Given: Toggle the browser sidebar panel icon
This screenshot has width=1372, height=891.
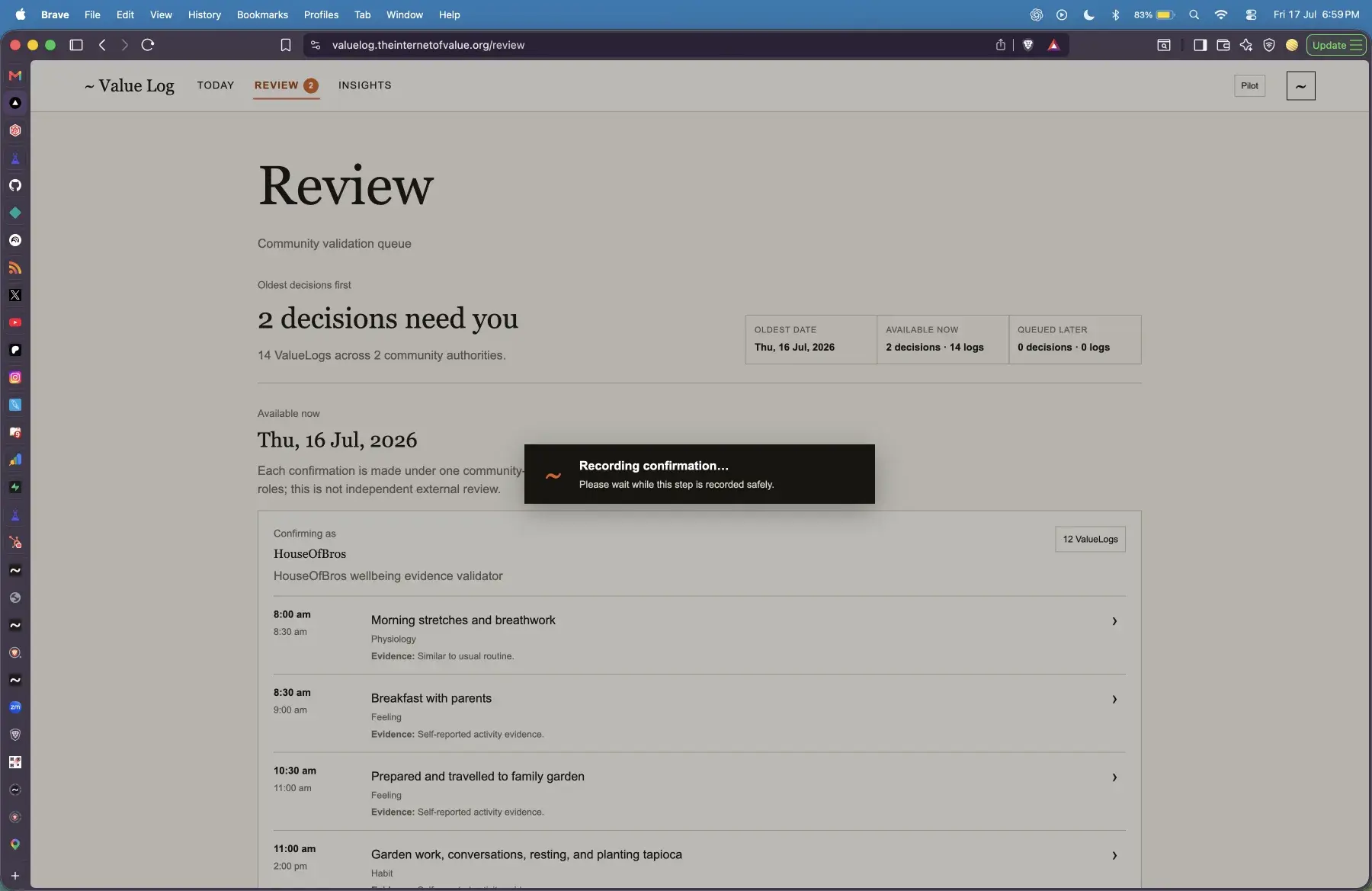Looking at the screenshot, I should 1200,45.
